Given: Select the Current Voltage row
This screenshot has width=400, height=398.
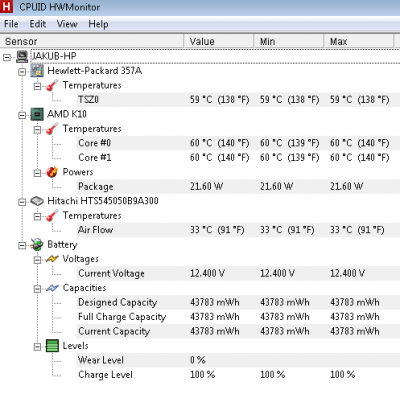Looking at the screenshot, I should coord(238,273).
